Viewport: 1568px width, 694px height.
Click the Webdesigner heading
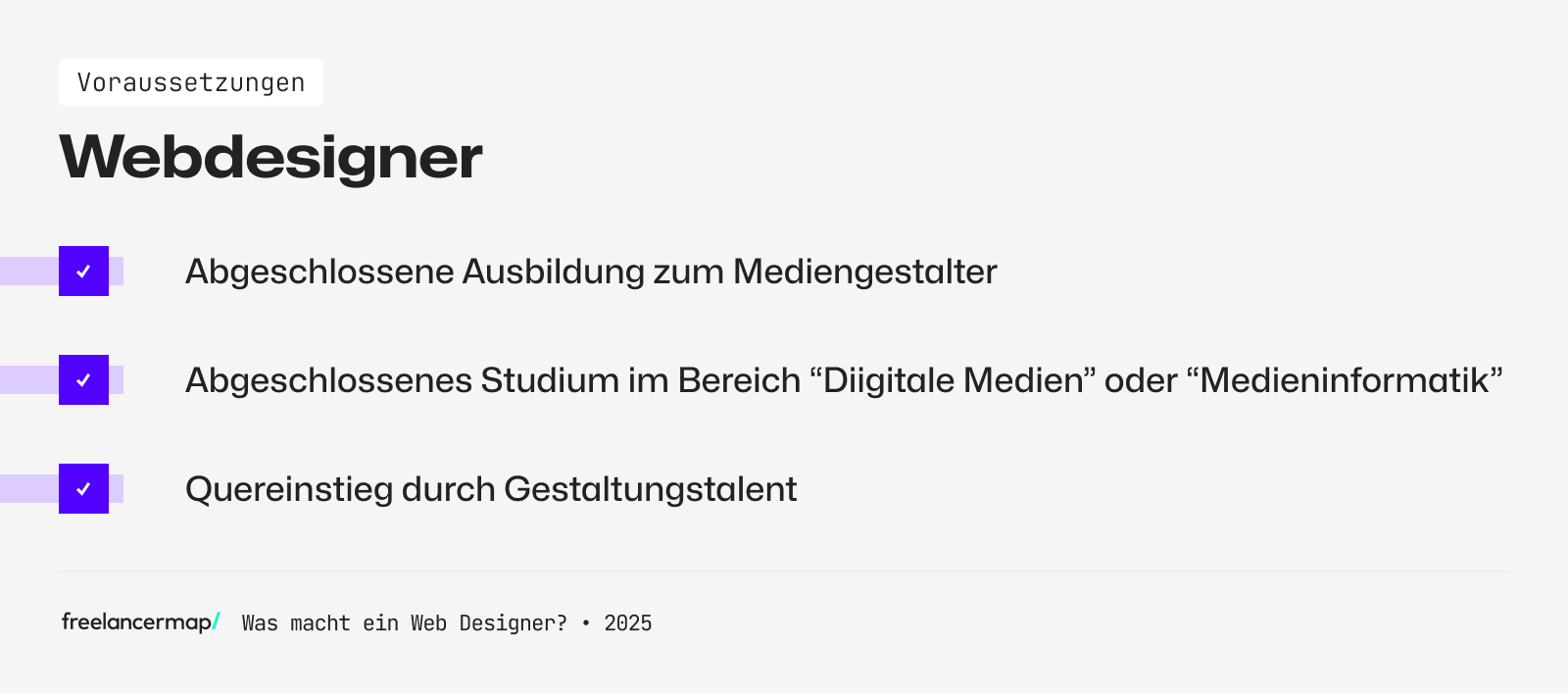coord(270,157)
